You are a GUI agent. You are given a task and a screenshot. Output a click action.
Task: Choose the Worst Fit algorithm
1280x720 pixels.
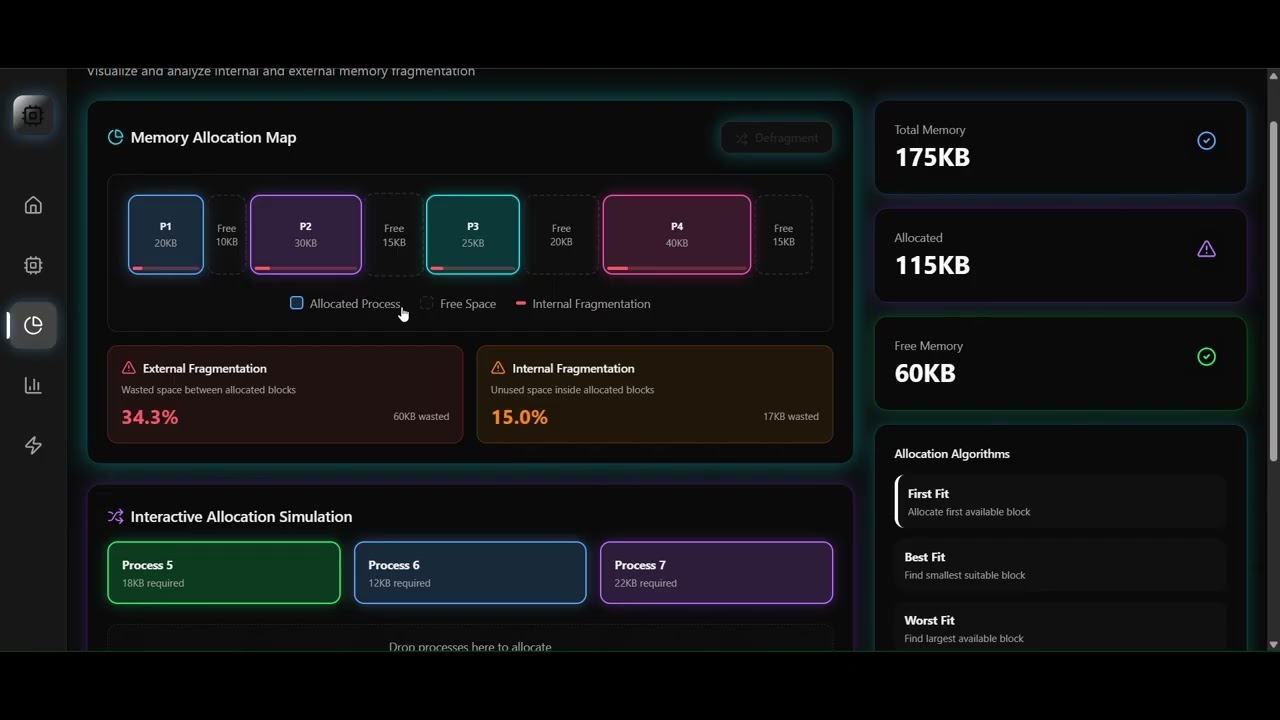pos(1061,628)
